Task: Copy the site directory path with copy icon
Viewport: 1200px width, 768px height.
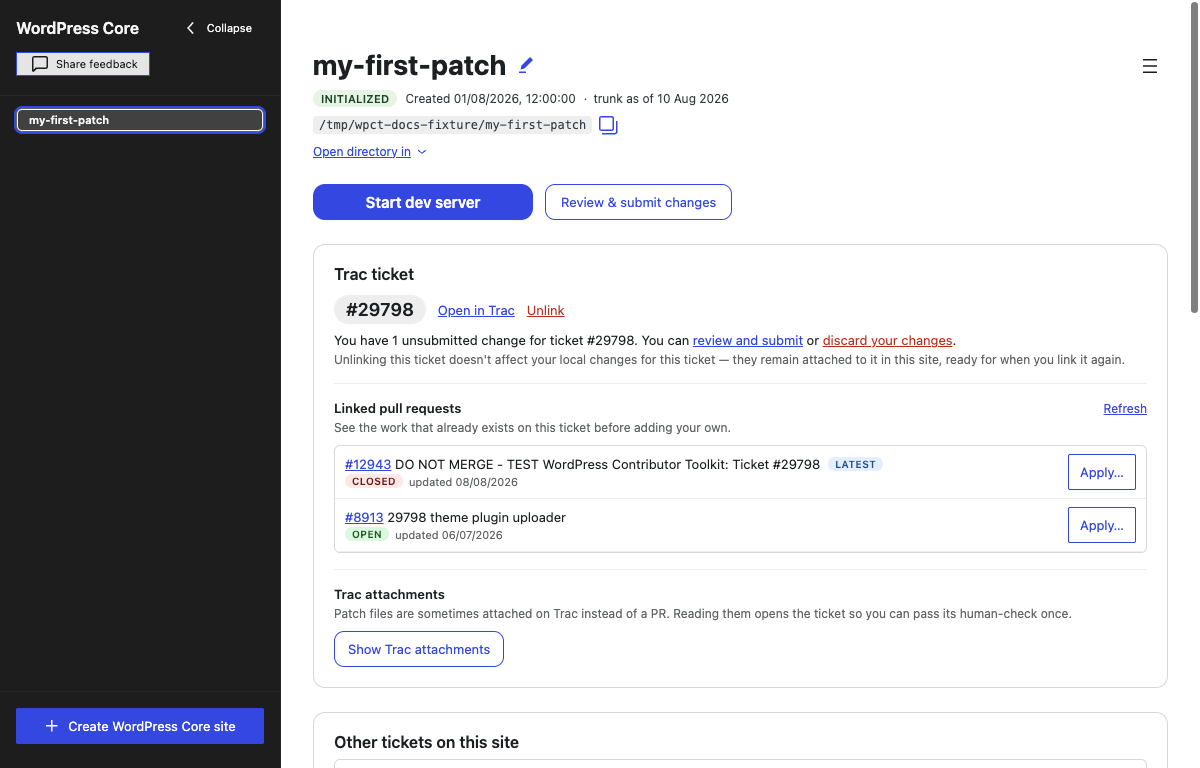Action: pos(608,125)
